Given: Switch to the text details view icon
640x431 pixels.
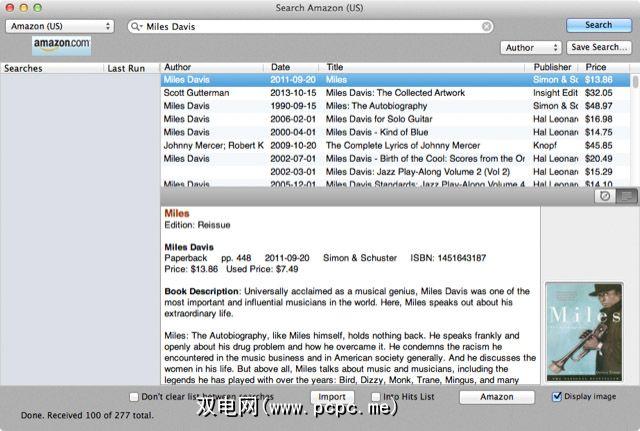Looking at the screenshot, I should (626, 196).
